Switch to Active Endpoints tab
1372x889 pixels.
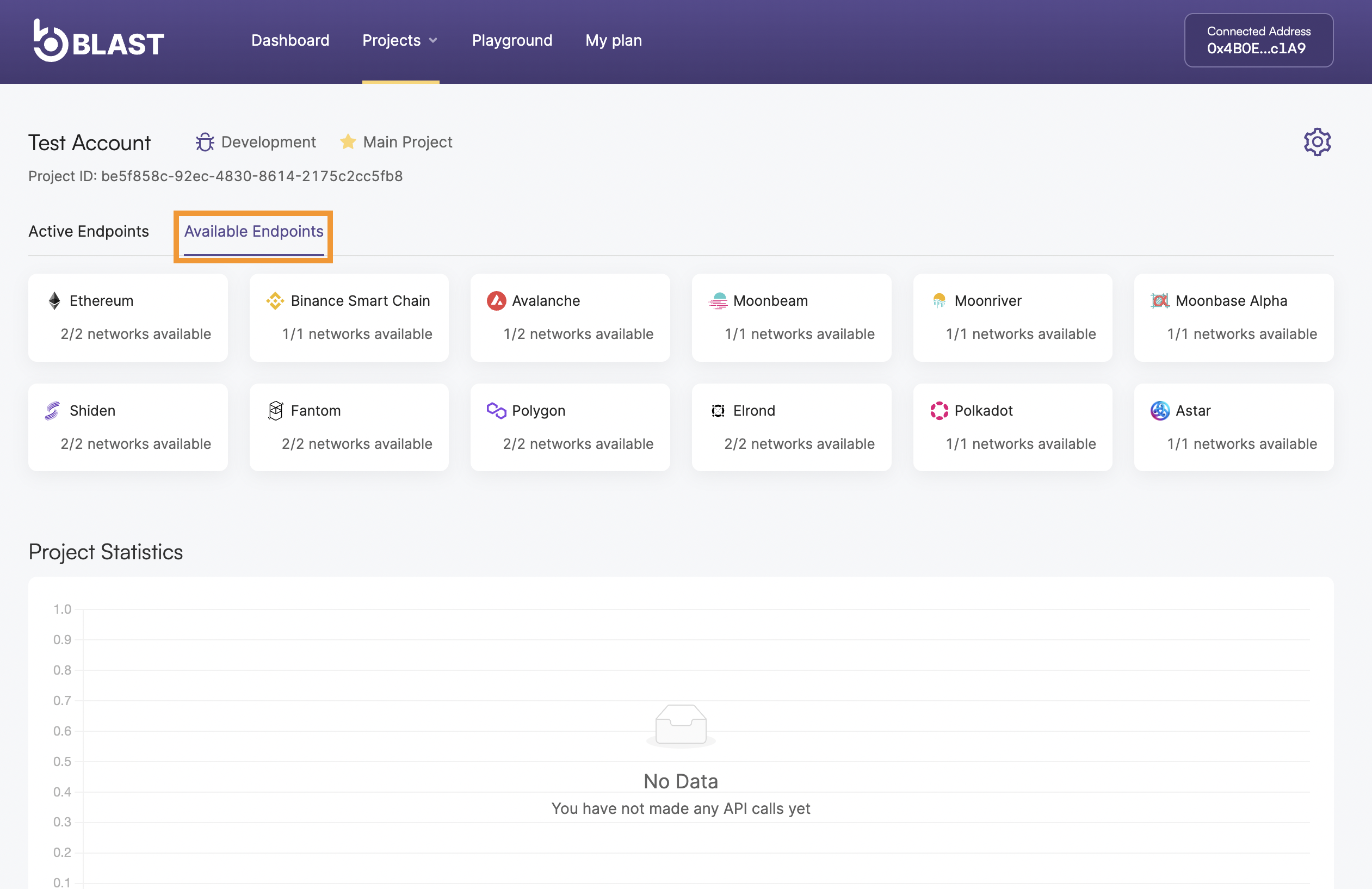pyautogui.click(x=89, y=231)
